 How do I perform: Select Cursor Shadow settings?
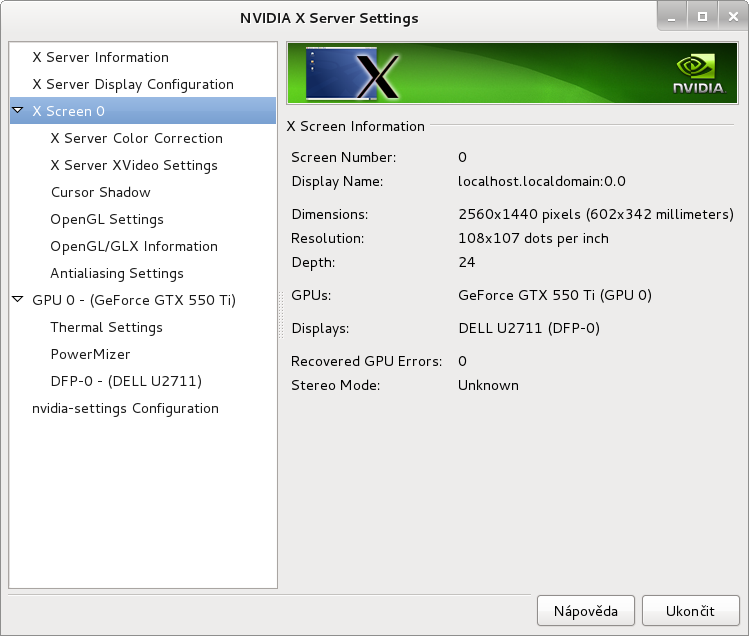101,192
